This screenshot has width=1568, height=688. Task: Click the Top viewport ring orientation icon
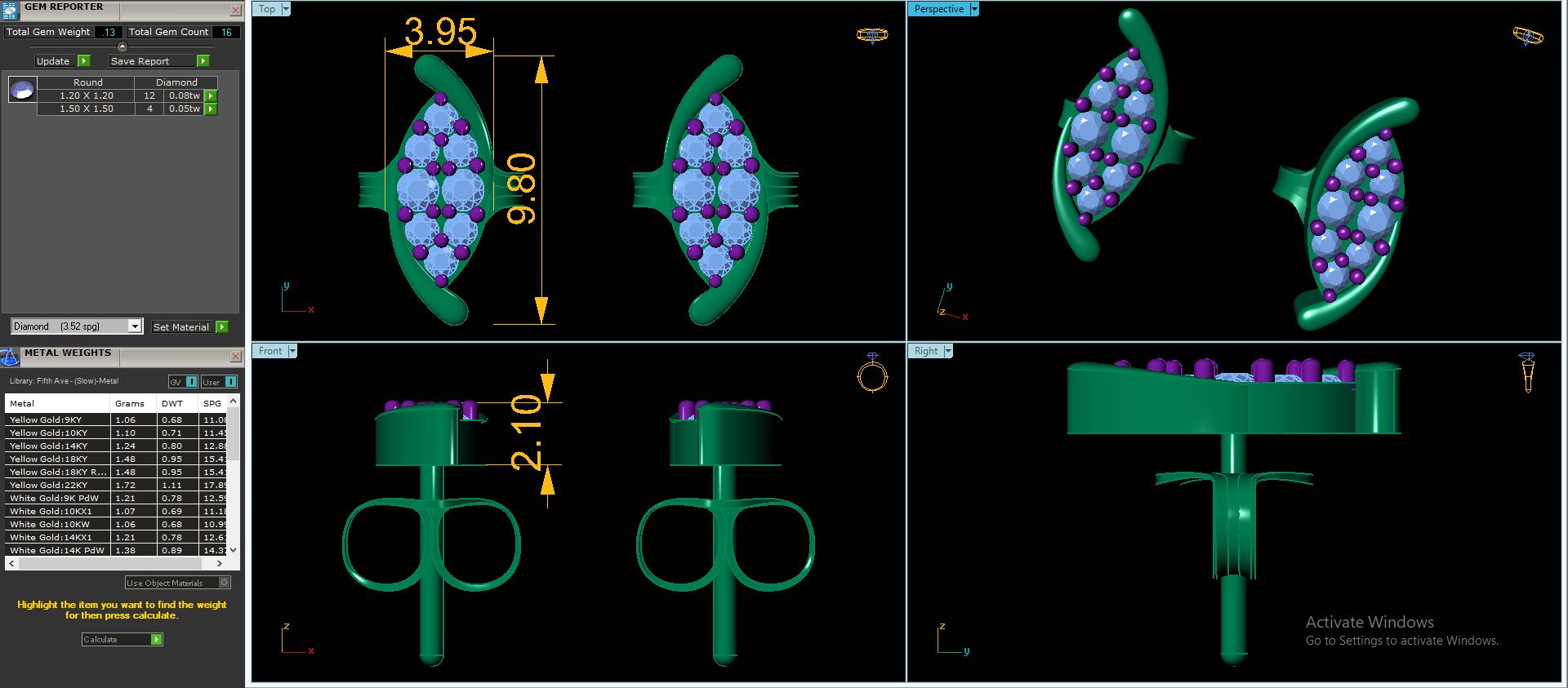(x=872, y=35)
